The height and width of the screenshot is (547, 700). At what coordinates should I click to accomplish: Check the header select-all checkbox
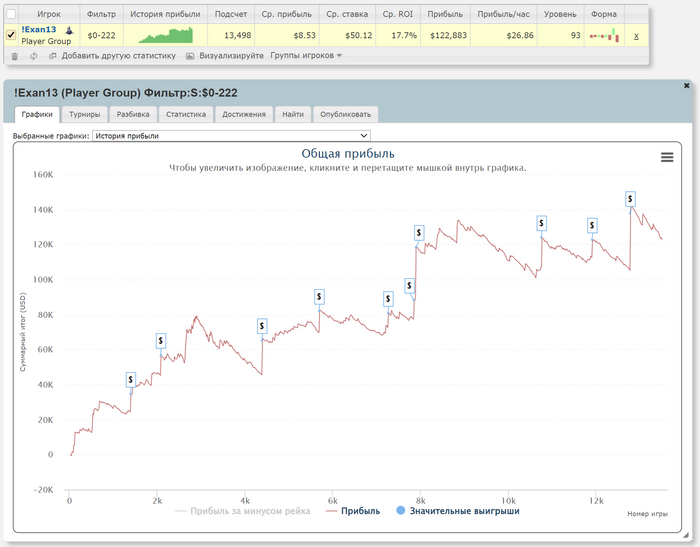click(11, 14)
